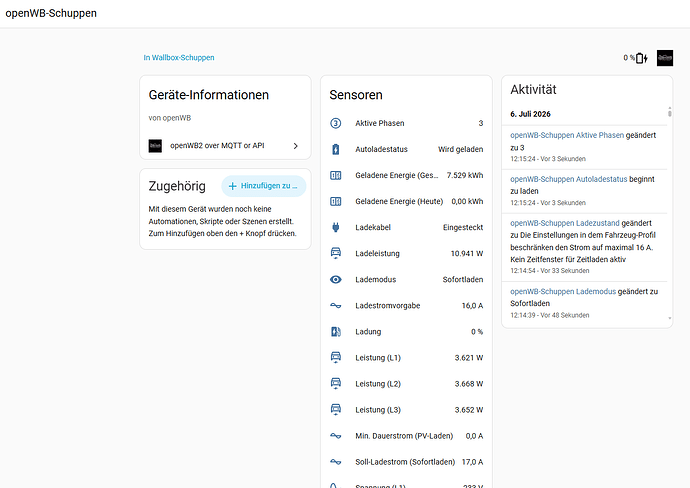Screen dimensions: 690x488
Task: Click the Ladekabel plug icon
Action: [x=335, y=227]
